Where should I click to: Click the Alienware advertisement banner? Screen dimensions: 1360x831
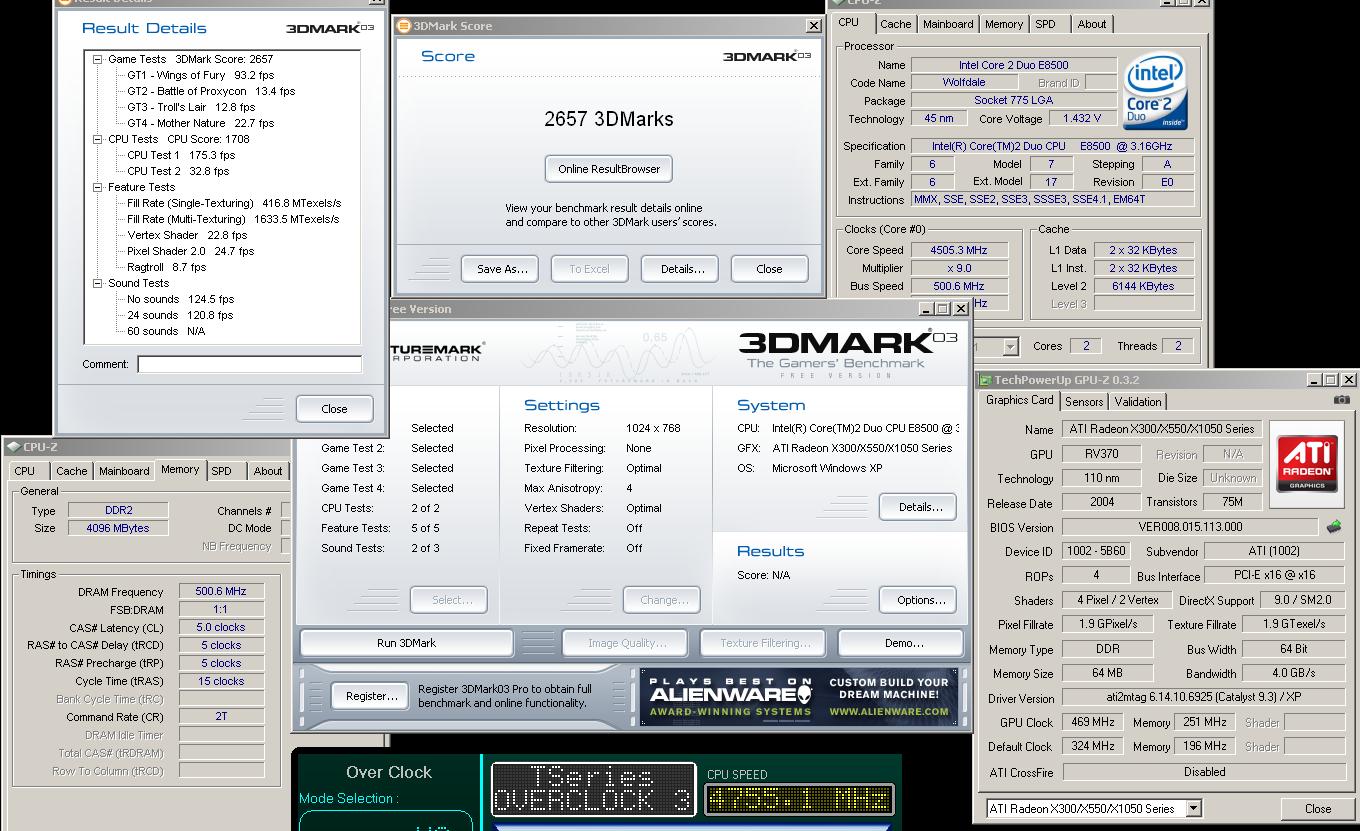[799, 697]
